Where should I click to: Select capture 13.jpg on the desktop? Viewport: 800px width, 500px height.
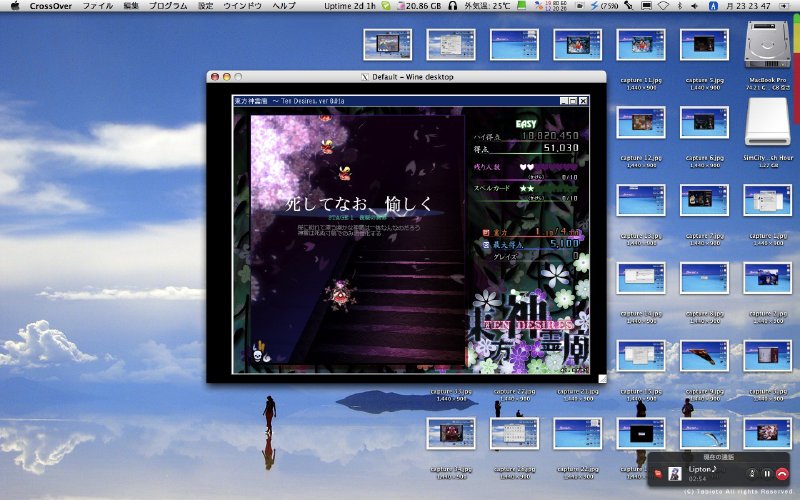[641, 200]
